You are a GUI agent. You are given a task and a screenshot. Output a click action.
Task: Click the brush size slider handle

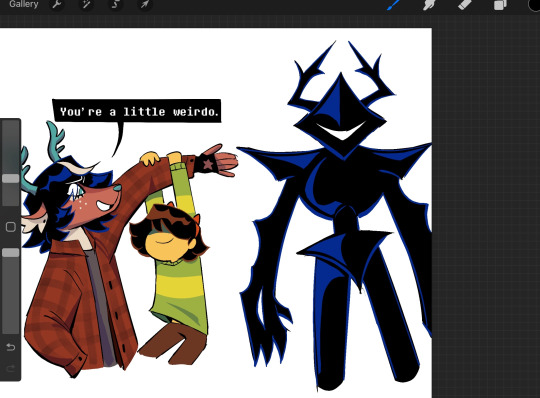pyautogui.click(x=11, y=178)
